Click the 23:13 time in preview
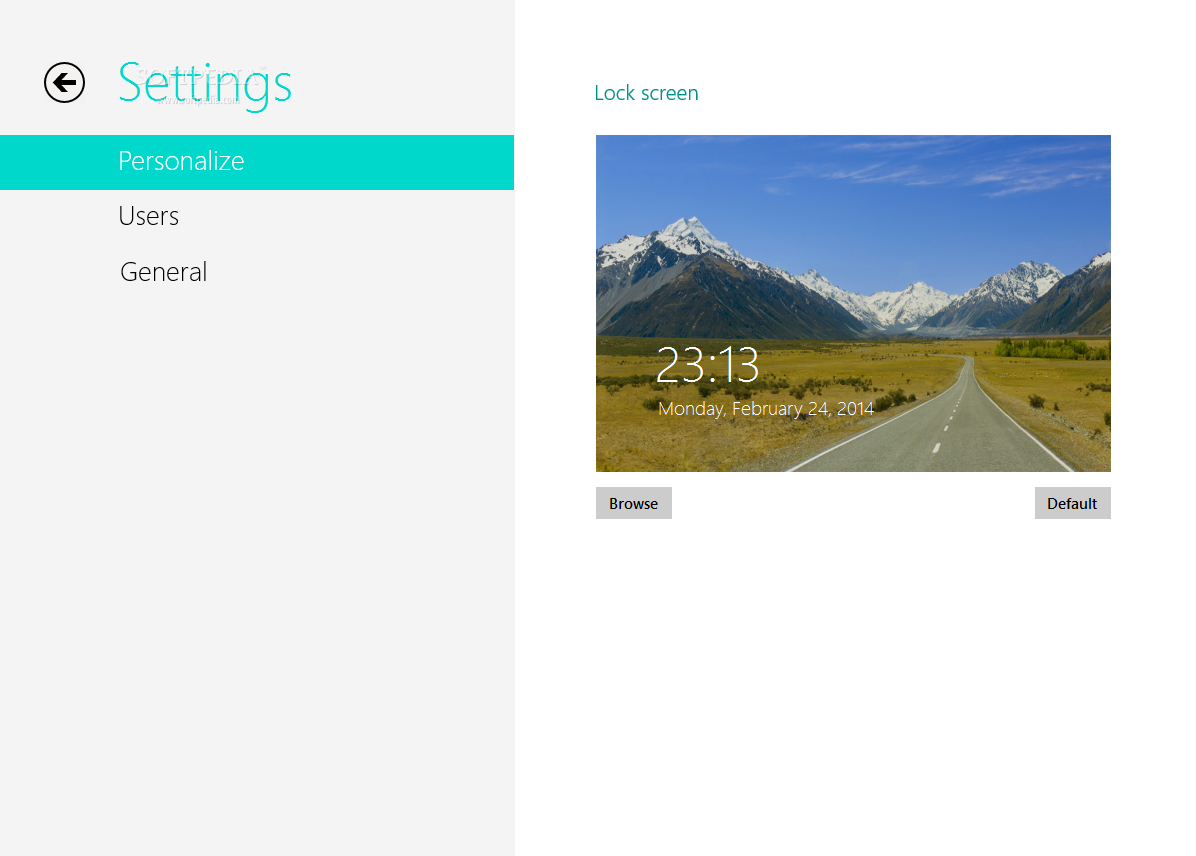1196x856 pixels. 707,365
